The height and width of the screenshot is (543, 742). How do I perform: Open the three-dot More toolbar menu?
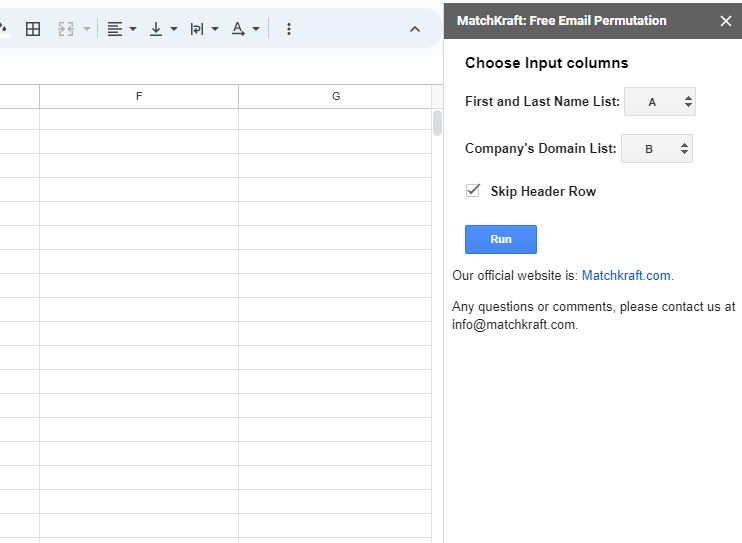289,29
